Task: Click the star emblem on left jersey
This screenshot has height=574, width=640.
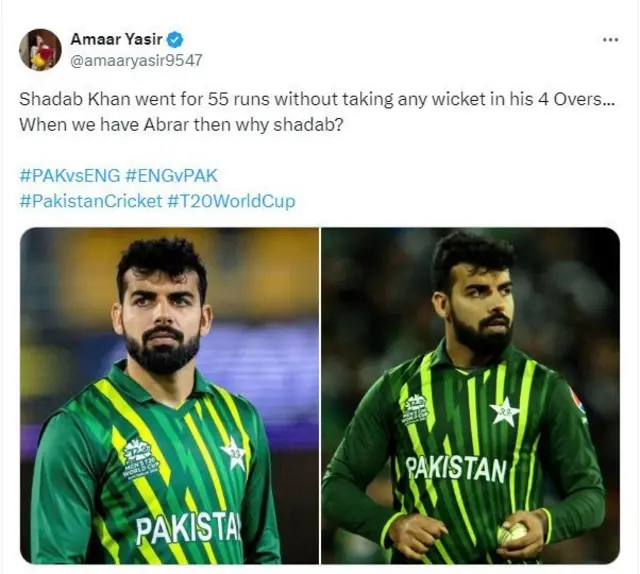Action: point(233,452)
